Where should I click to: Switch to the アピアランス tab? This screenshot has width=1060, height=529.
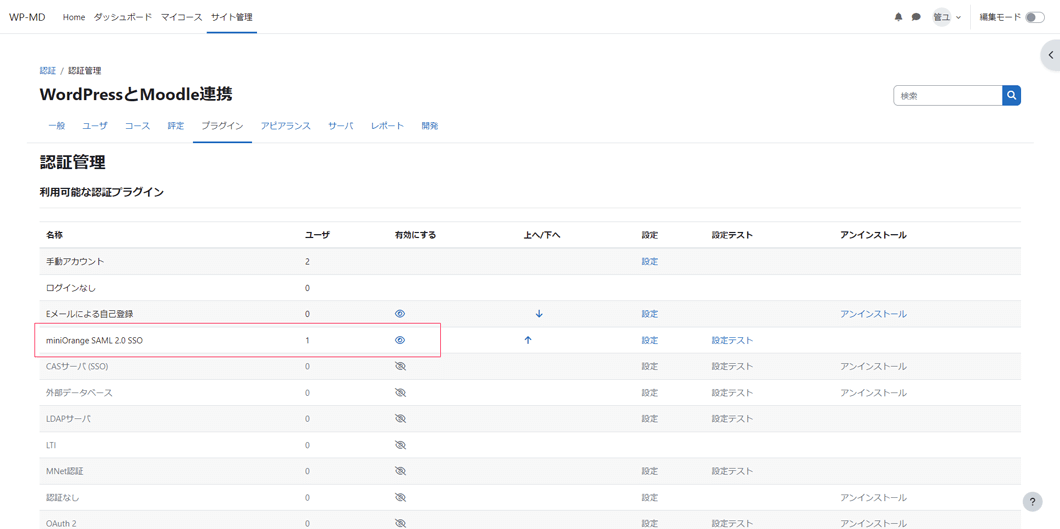point(286,126)
